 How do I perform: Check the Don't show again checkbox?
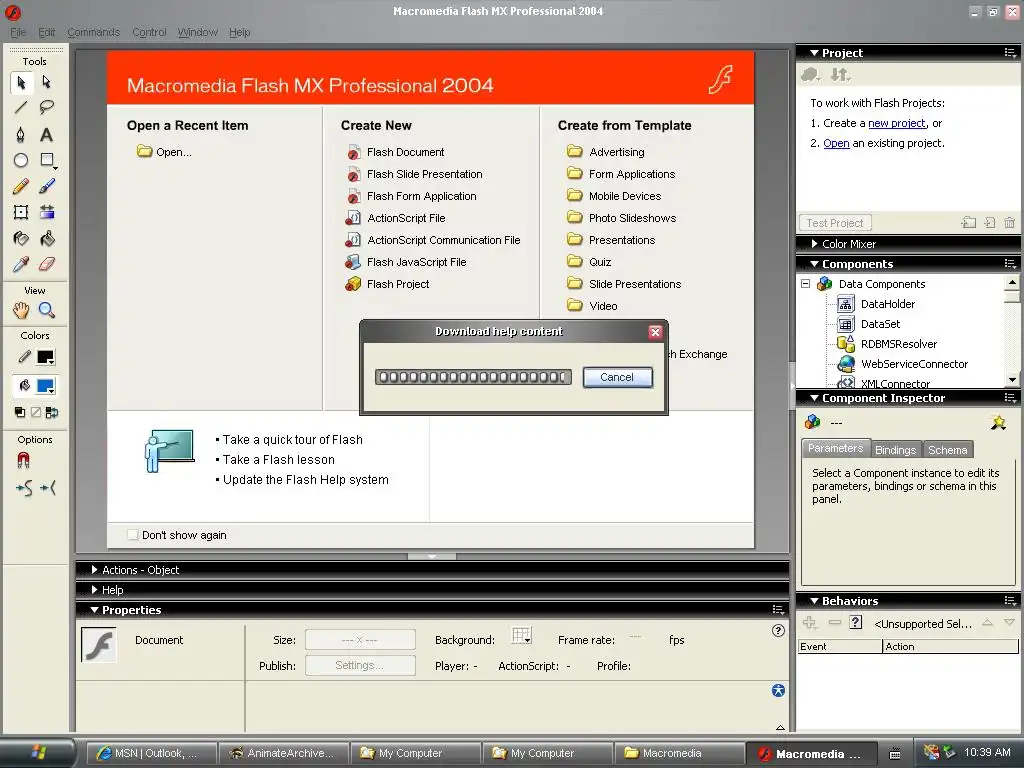(133, 535)
